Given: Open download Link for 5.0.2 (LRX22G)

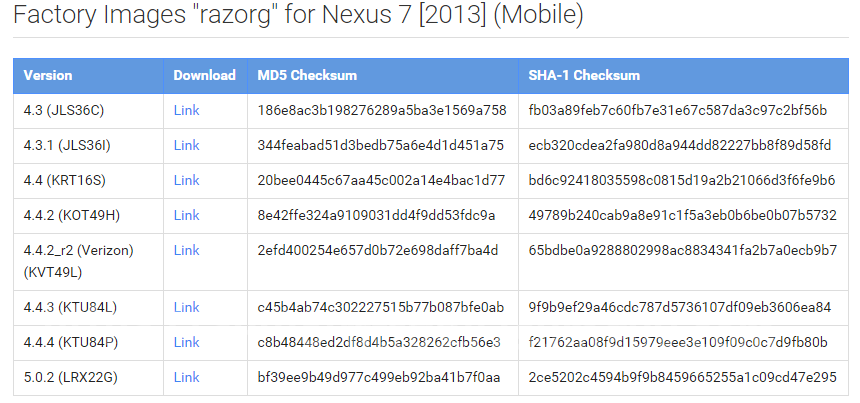Looking at the screenshot, I should click(x=186, y=378).
